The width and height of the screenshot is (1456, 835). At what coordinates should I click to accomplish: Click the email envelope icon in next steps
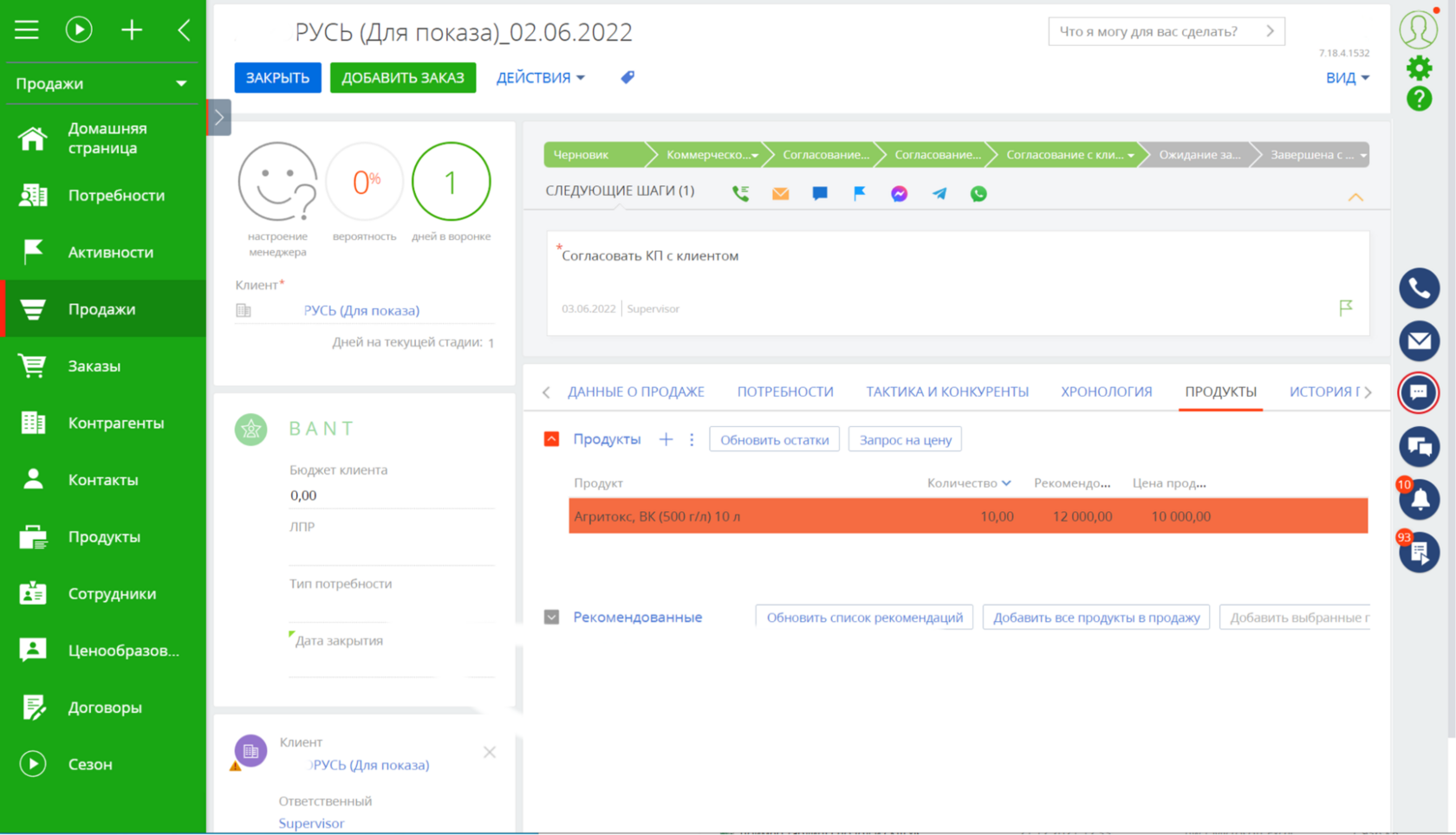pos(780,193)
